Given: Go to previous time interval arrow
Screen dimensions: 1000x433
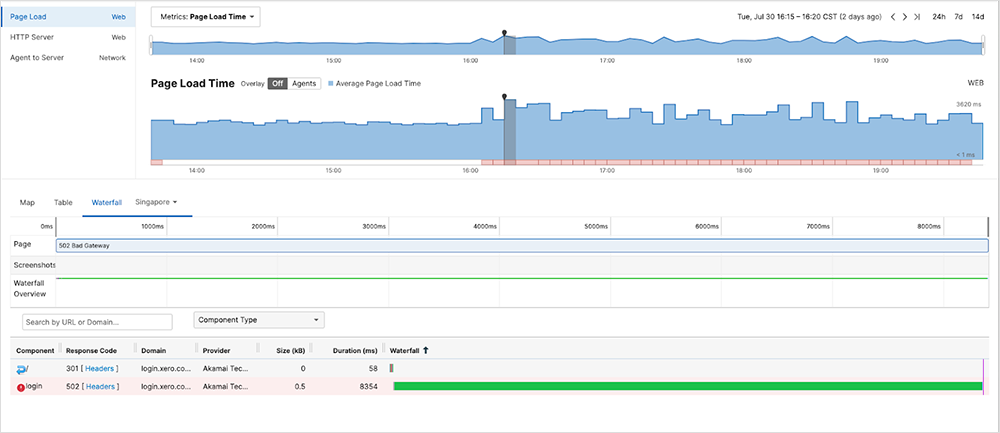Looking at the screenshot, I should coord(892,17).
